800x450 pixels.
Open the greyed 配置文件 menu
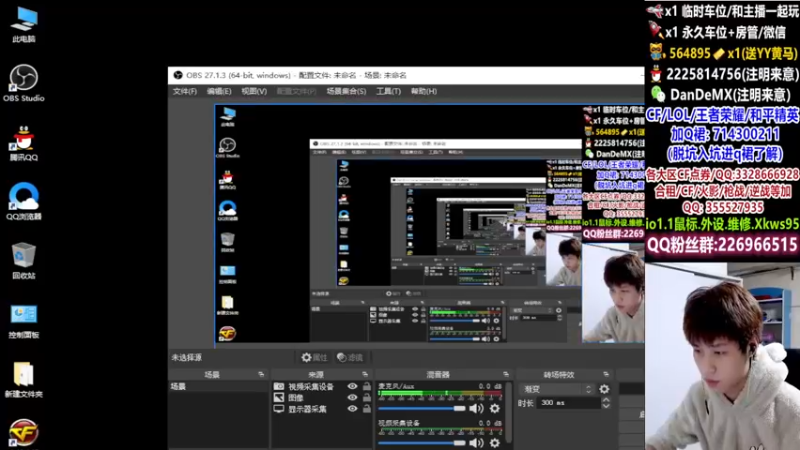pyautogui.click(x=296, y=91)
